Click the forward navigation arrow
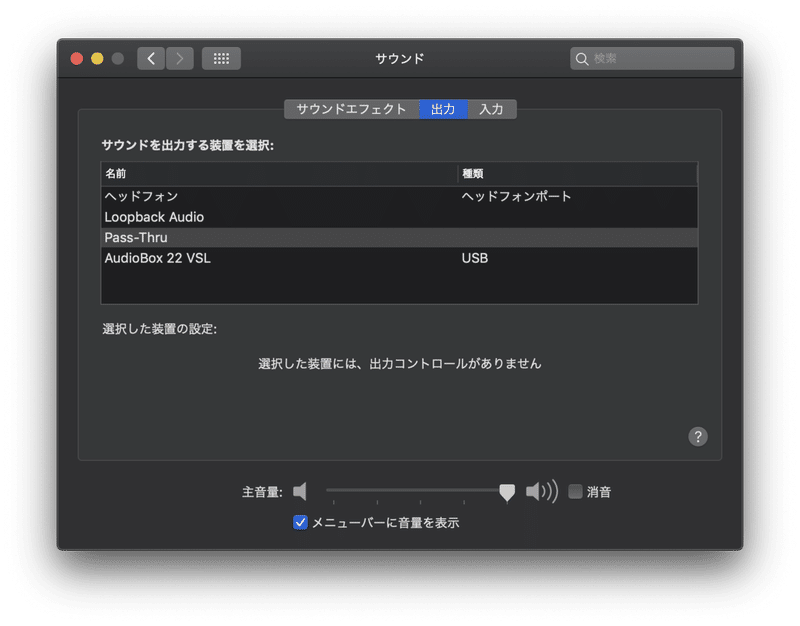Viewport: 800px width, 626px height. (178, 58)
